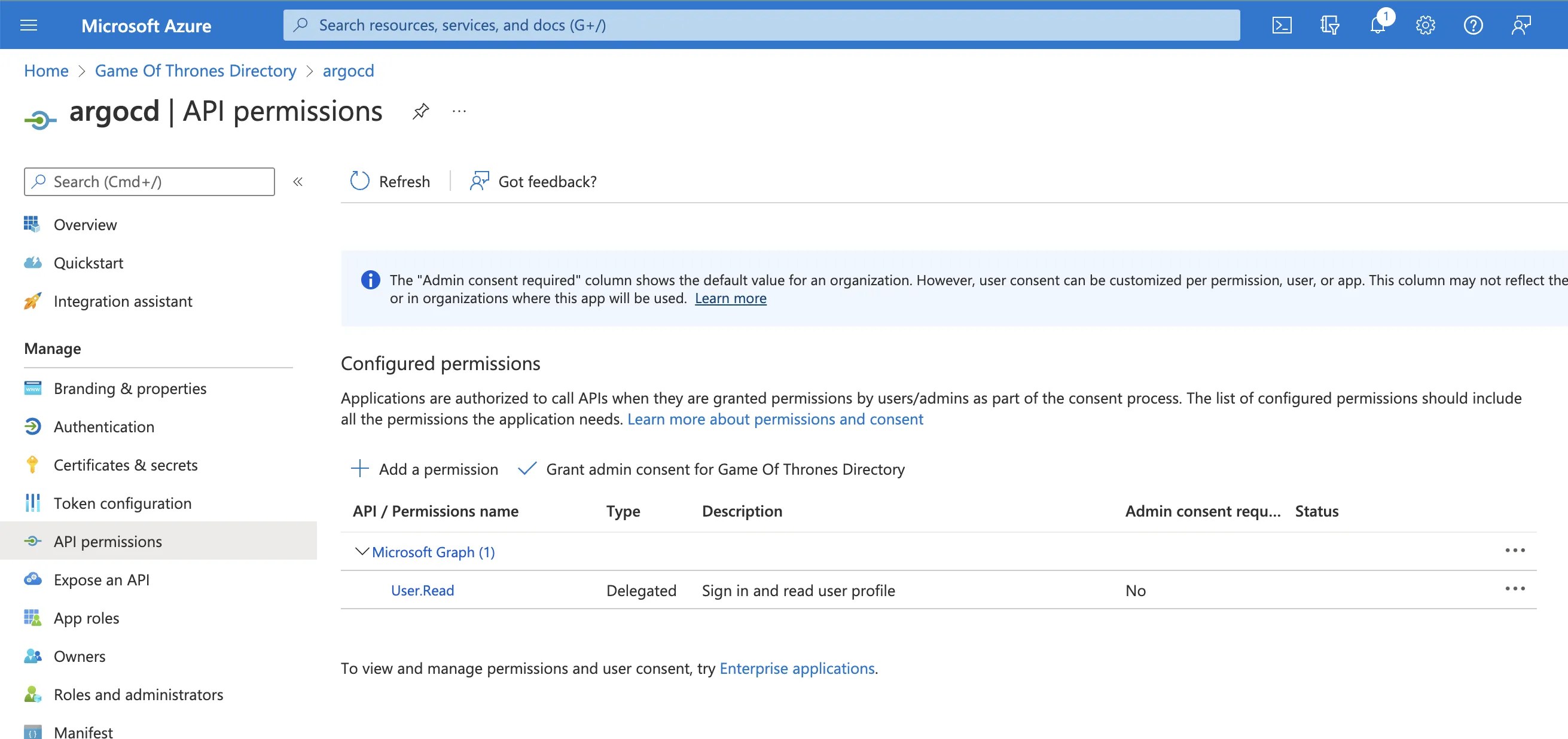Screen dimensions: 1568x739
Task: Open the feedback icon in top bar
Action: pos(1521,25)
